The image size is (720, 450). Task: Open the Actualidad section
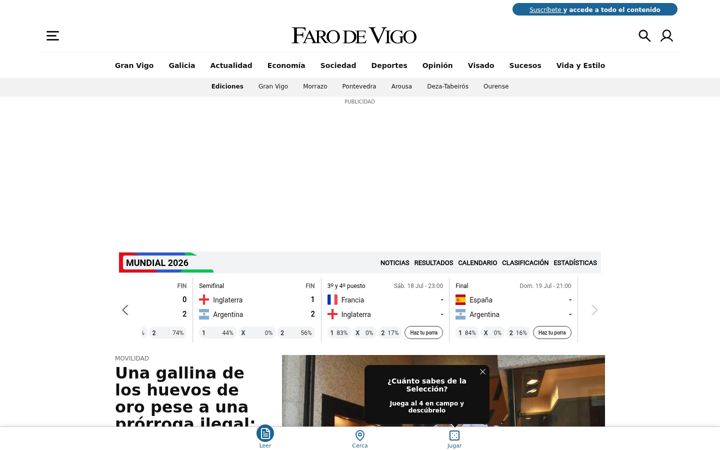[x=231, y=66]
